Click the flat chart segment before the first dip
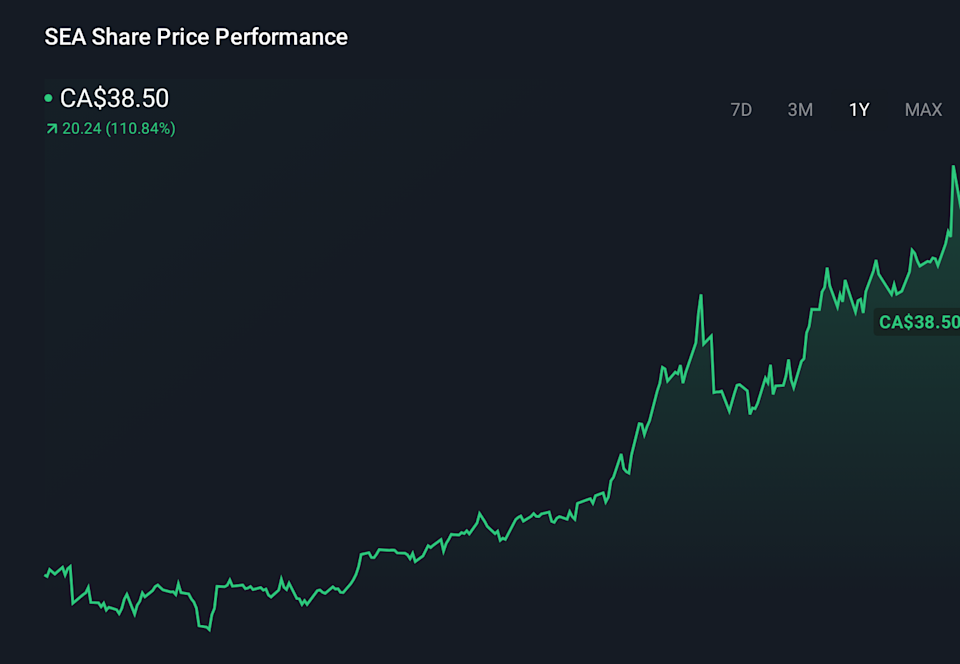960x664 pixels. [x=56, y=572]
